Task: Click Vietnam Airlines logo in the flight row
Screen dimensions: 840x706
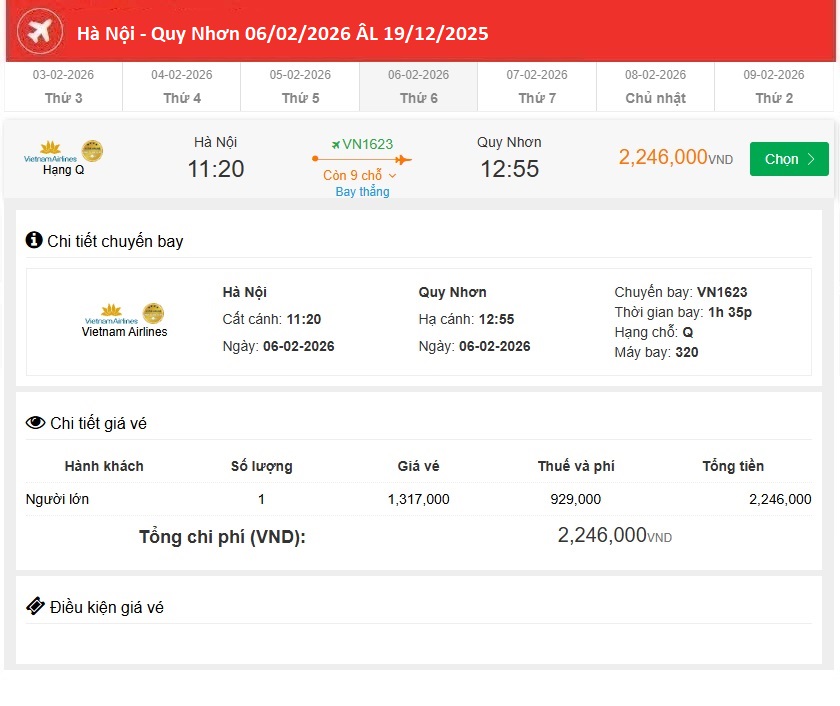Action: (49, 152)
